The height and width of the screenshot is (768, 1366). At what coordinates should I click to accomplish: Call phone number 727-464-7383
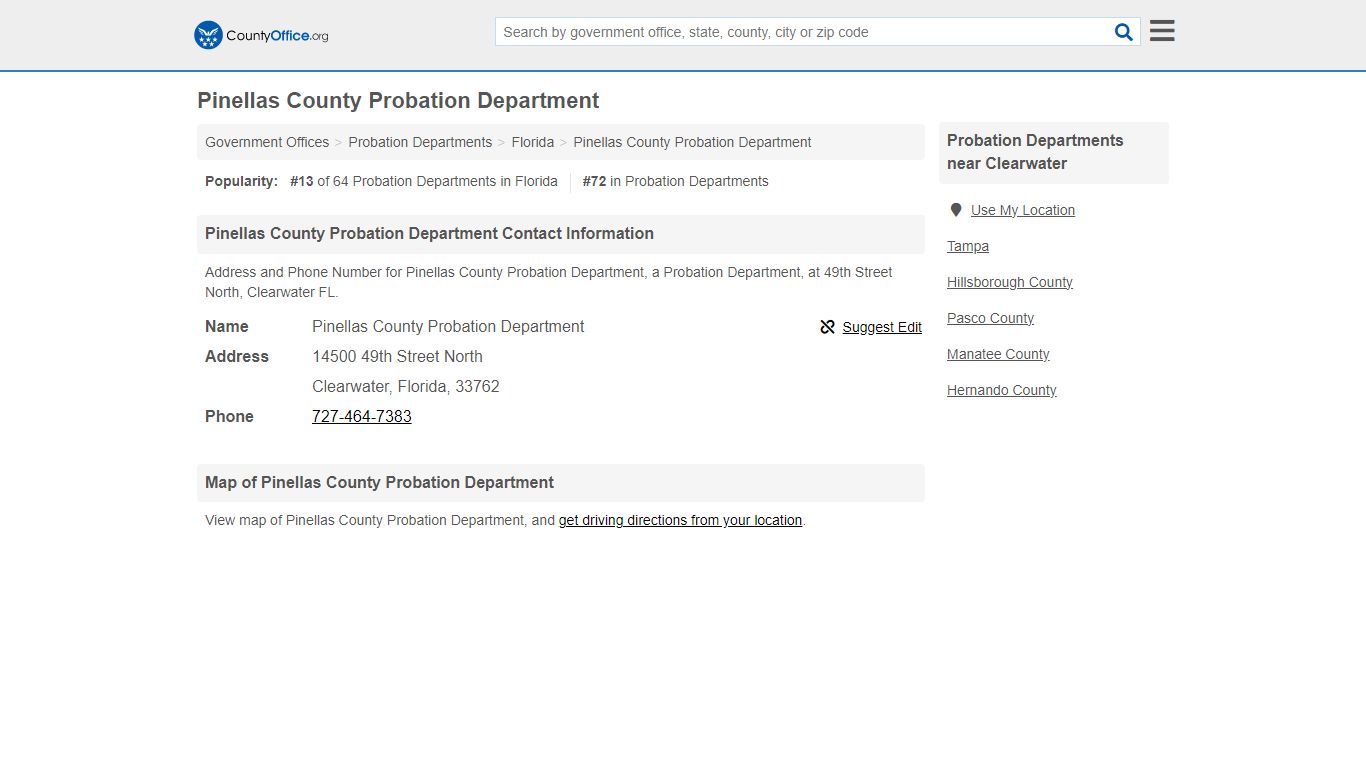point(362,416)
